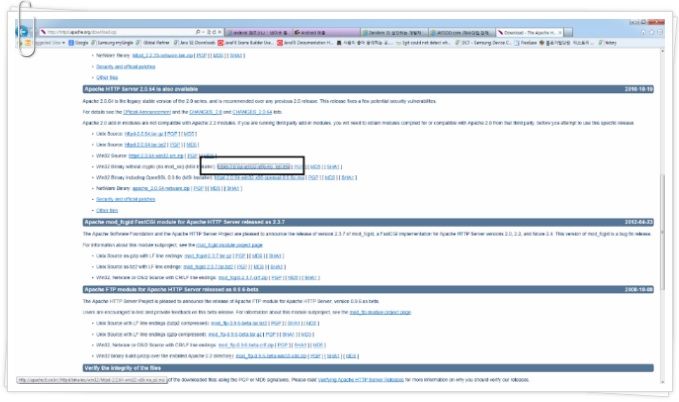Open the CHANGES_2.0.64 link
Viewport: 679px width, 402px height.
(252, 112)
